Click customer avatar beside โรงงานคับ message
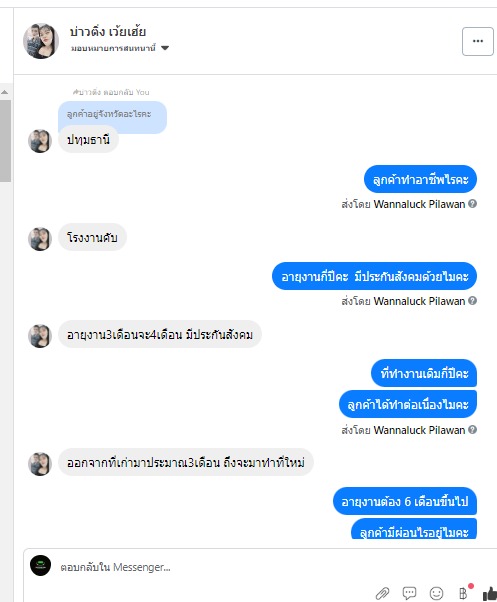The height and width of the screenshot is (602, 497). coord(40,238)
